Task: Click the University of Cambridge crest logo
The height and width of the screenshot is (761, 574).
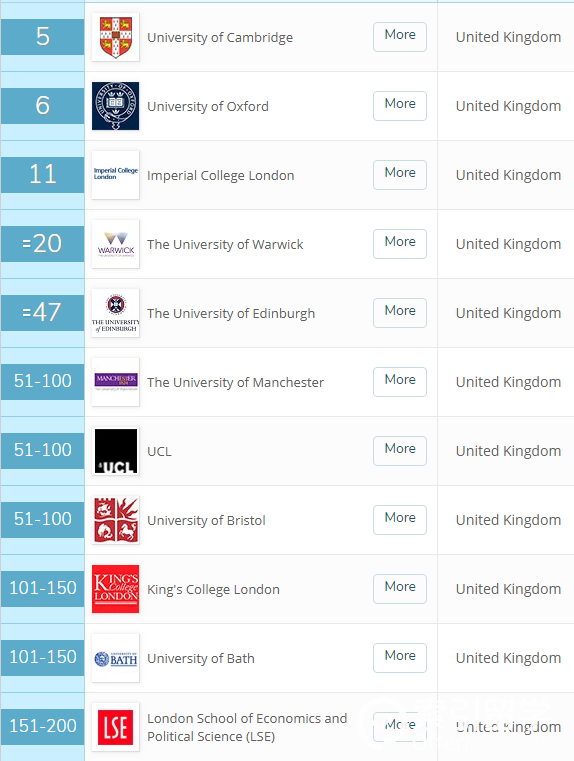Action: tap(115, 37)
